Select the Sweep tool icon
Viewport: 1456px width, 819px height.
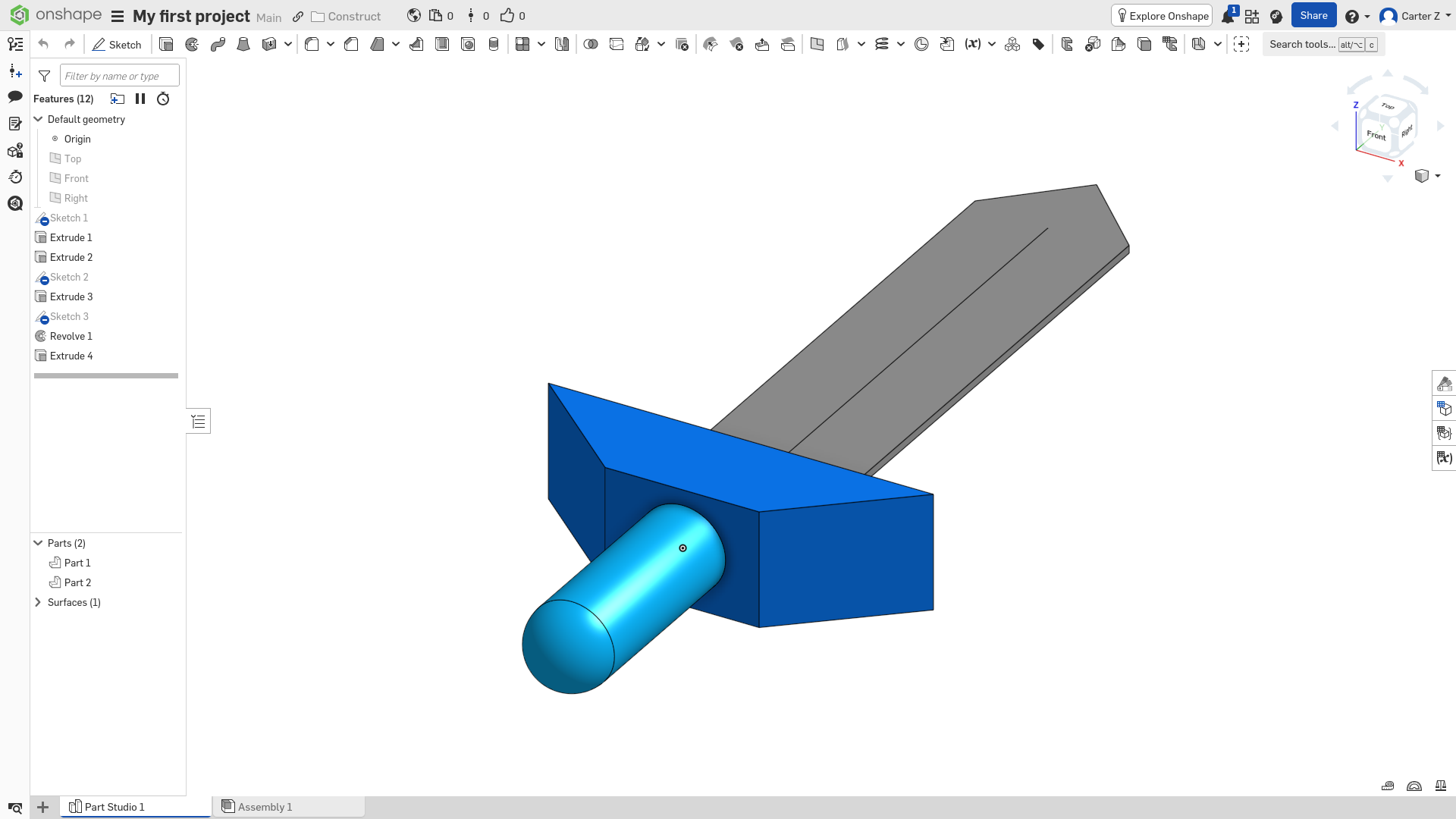click(218, 45)
